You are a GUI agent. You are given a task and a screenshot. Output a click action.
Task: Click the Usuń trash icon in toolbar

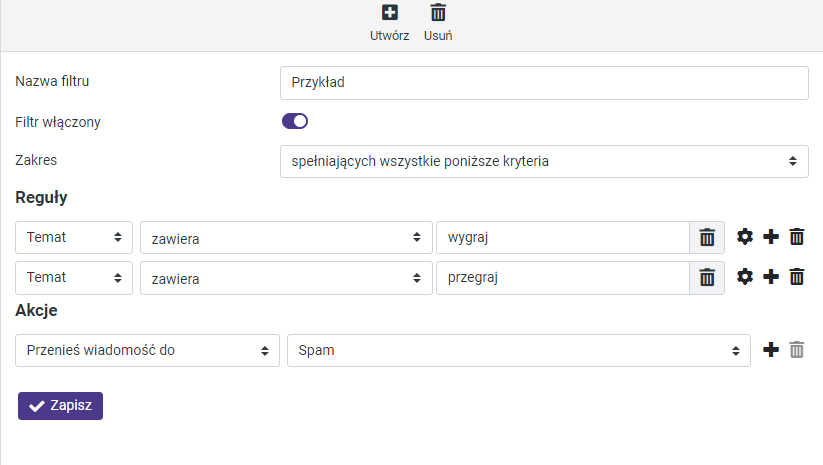pyautogui.click(x=438, y=14)
